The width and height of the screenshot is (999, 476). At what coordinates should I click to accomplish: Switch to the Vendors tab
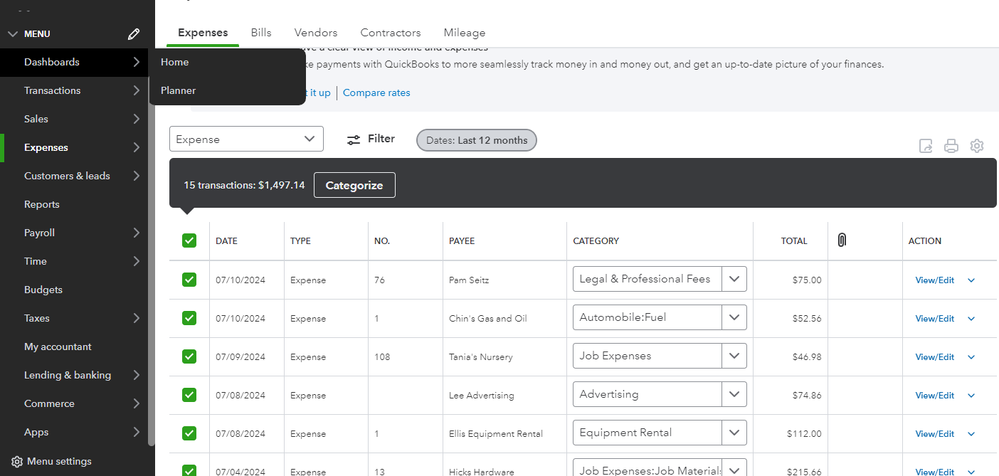(315, 32)
